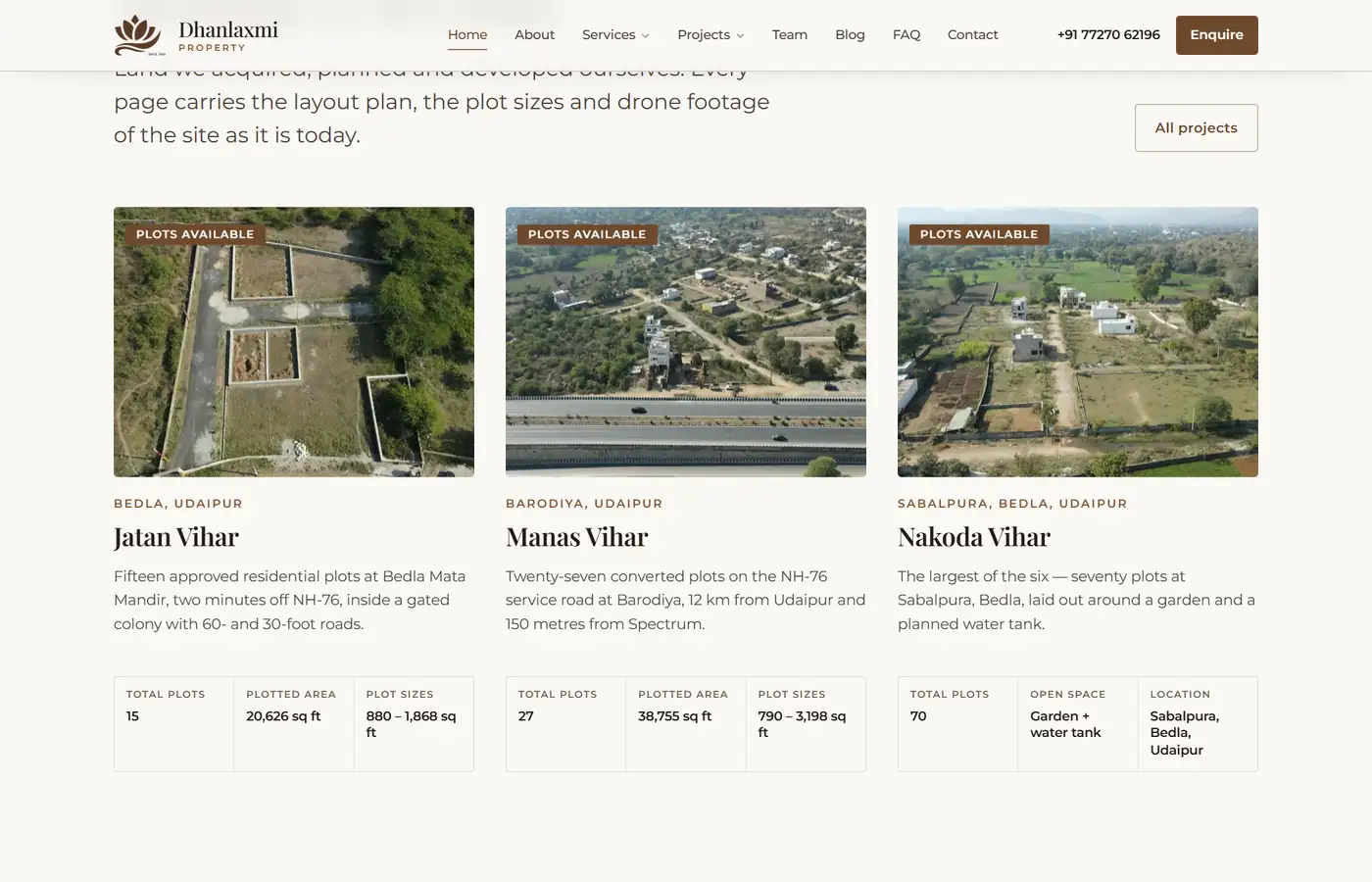Click plot sizes '880 – 1,868 sq ft'

(411, 724)
